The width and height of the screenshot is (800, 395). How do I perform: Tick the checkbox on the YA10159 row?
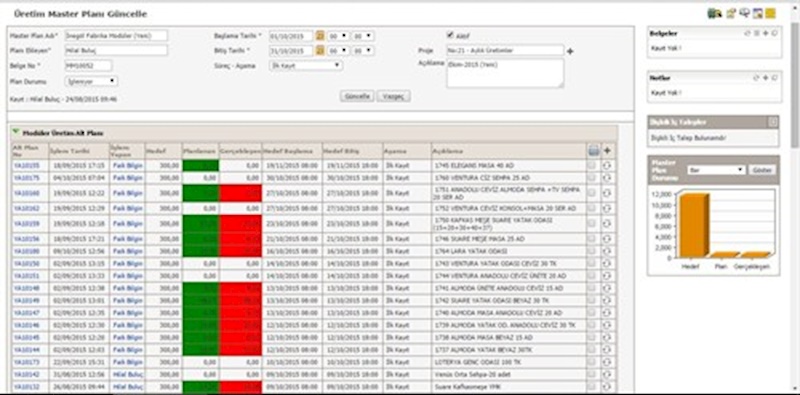click(592, 224)
